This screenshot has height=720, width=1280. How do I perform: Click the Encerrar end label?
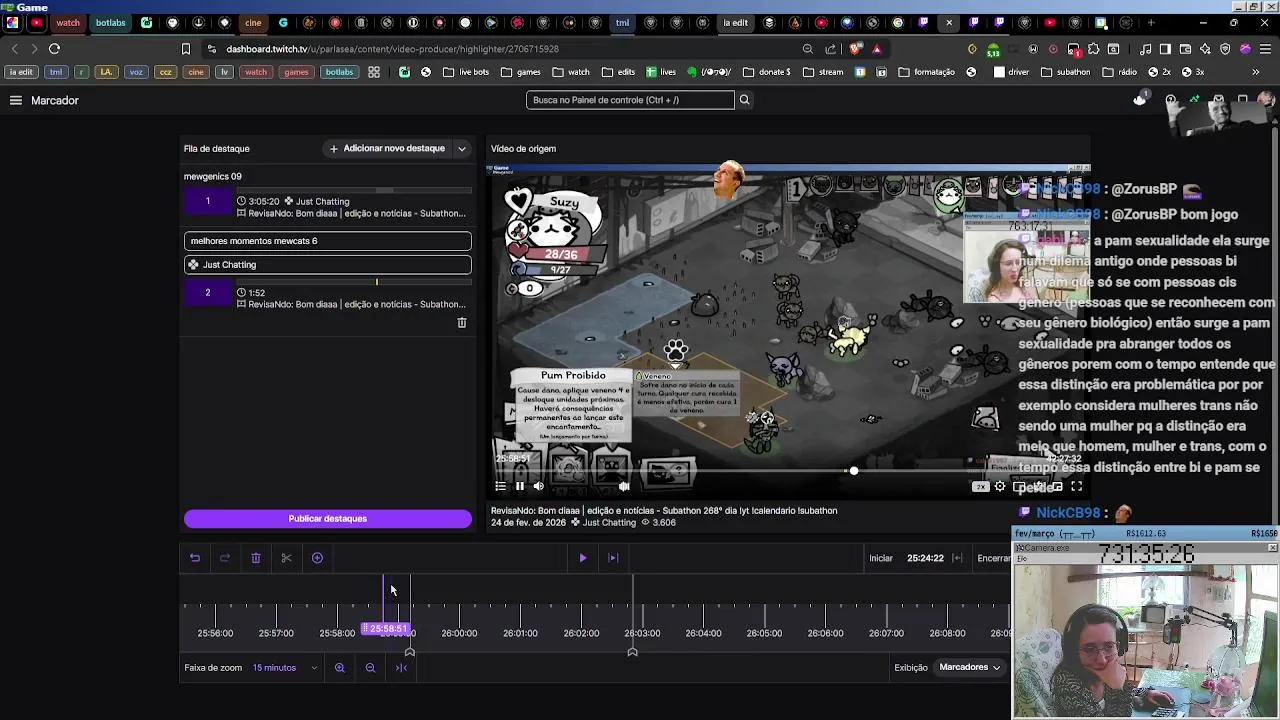pos(993,558)
